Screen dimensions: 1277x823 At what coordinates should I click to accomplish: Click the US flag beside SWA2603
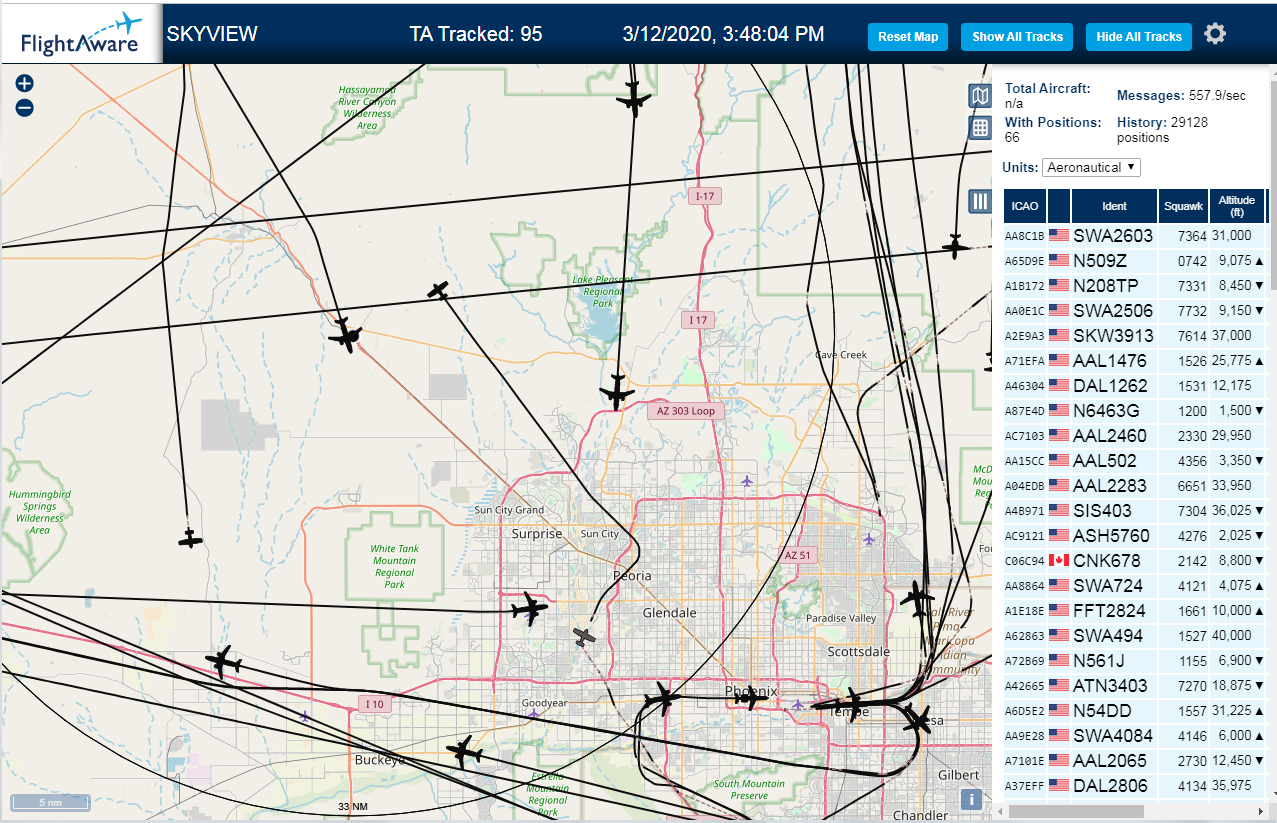pyautogui.click(x=1059, y=236)
